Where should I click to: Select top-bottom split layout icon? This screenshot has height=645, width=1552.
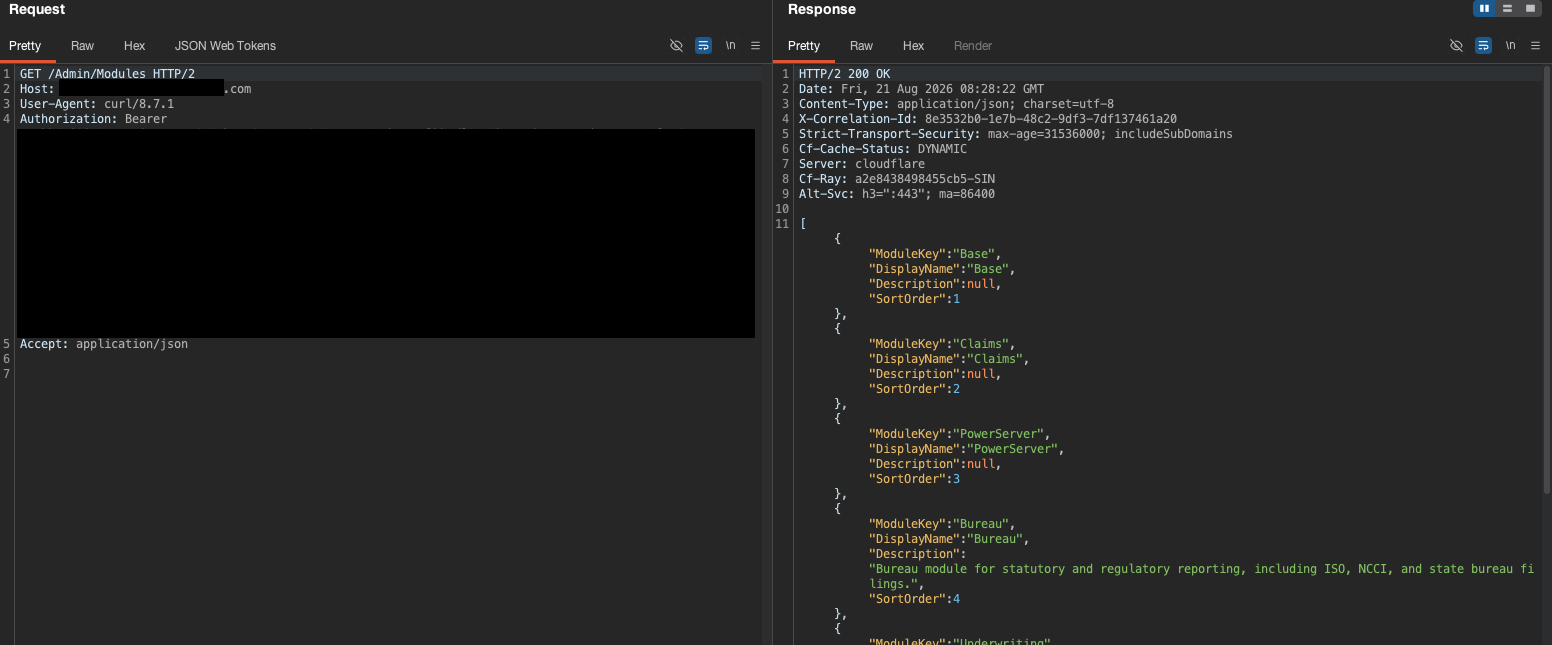tap(1507, 8)
